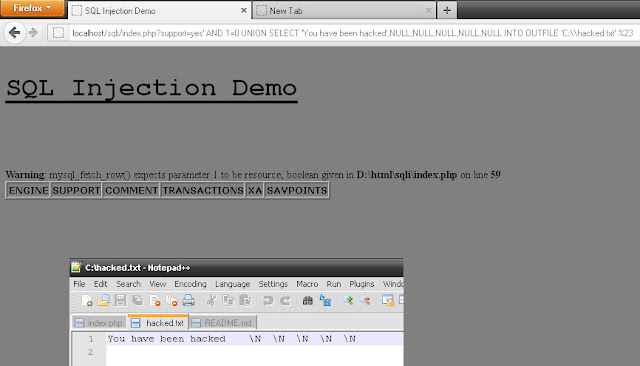Select the hacked.txt document tab
The height and width of the screenshot is (366, 640).
point(158,322)
